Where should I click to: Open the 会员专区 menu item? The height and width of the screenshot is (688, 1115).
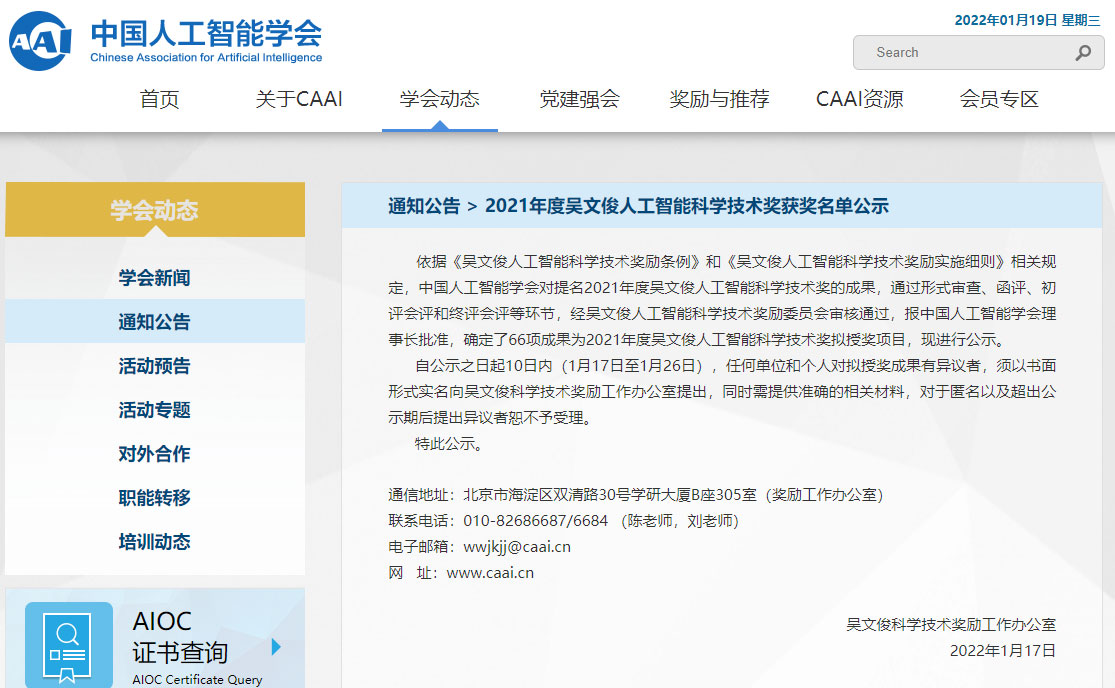click(x=999, y=99)
